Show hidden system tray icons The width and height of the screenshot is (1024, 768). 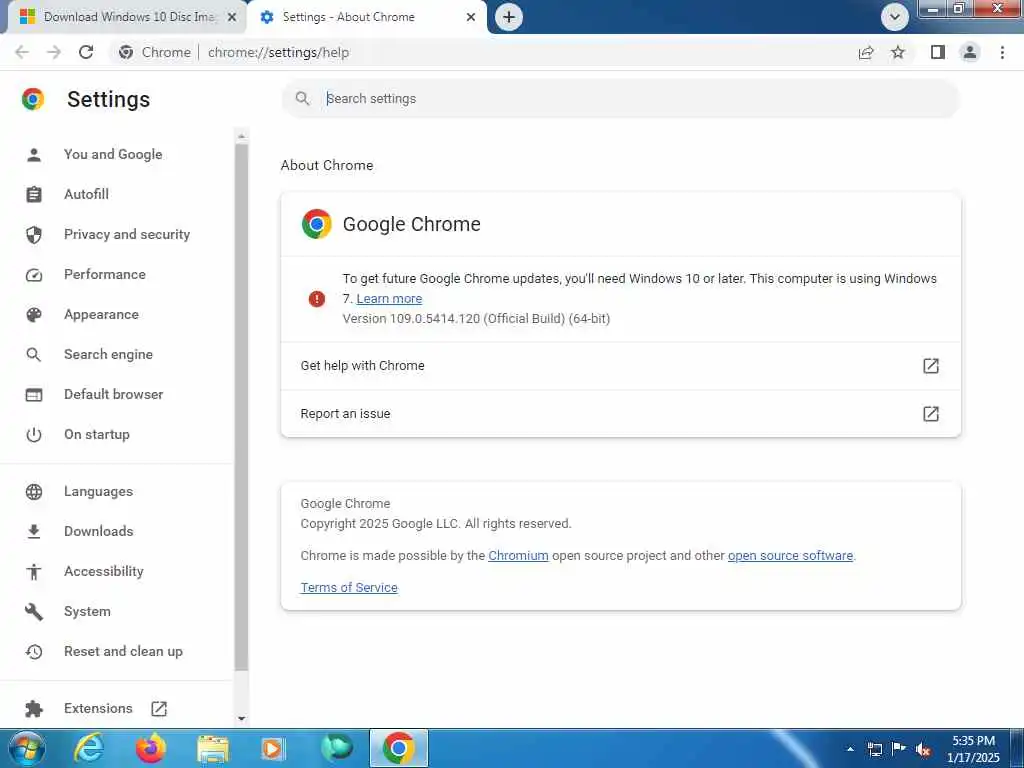pos(850,749)
